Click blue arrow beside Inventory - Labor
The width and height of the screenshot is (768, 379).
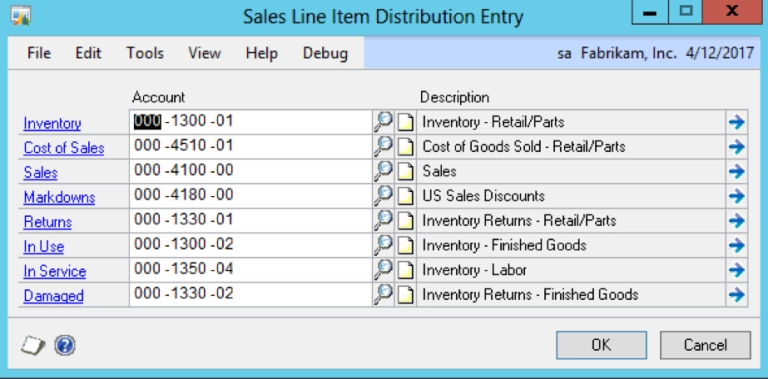click(736, 270)
